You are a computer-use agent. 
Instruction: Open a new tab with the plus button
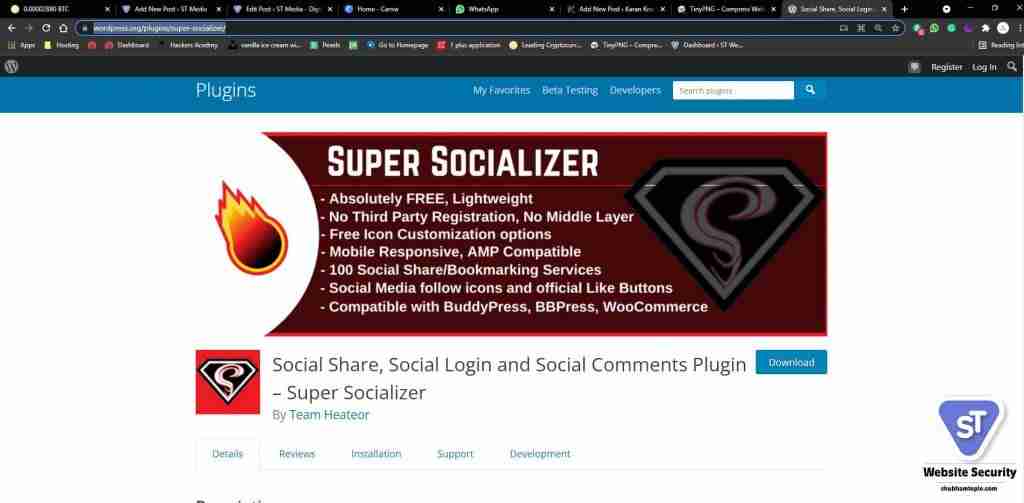(x=904, y=9)
